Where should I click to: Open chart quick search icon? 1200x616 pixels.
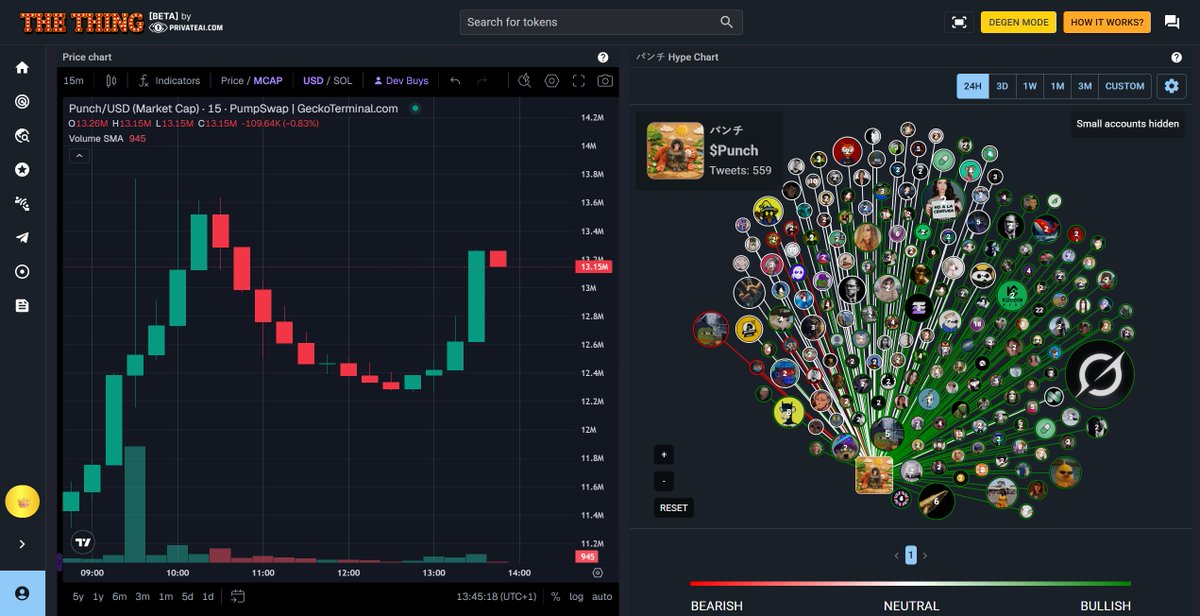click(525, 81)
